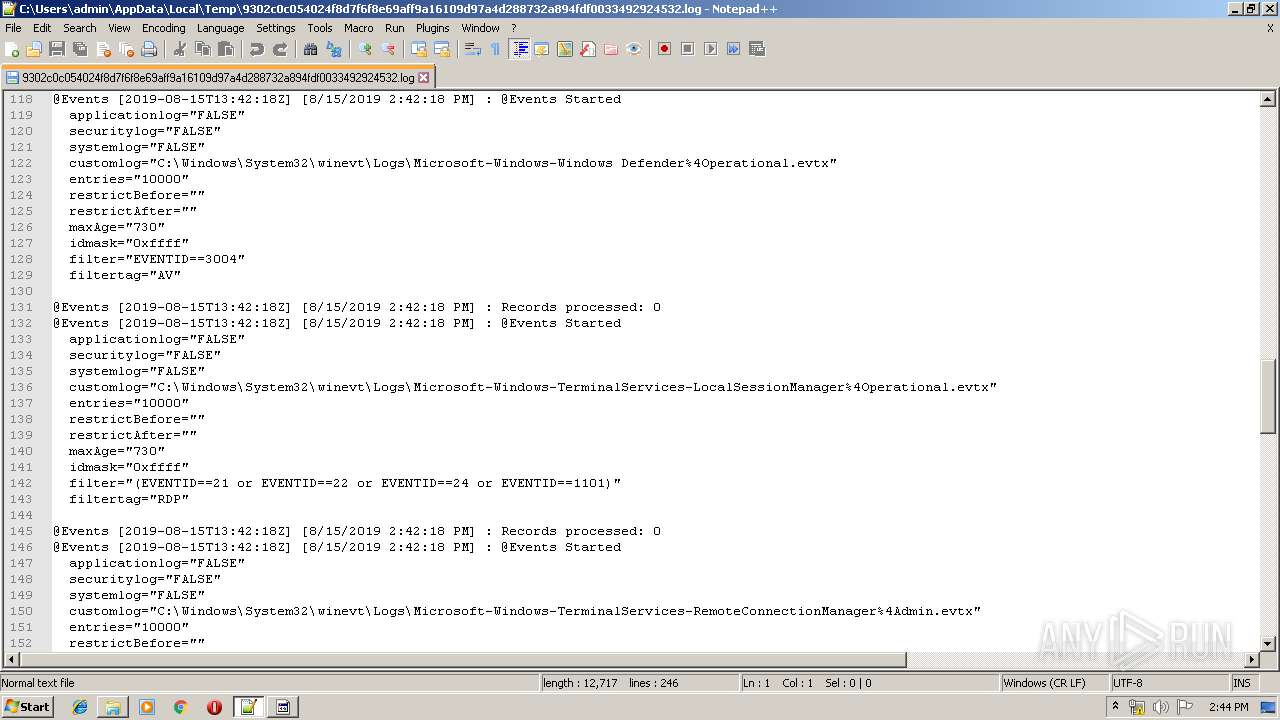Click the Stop Recording macro icon
1280x720 pixels.
[x=687, y=49]
